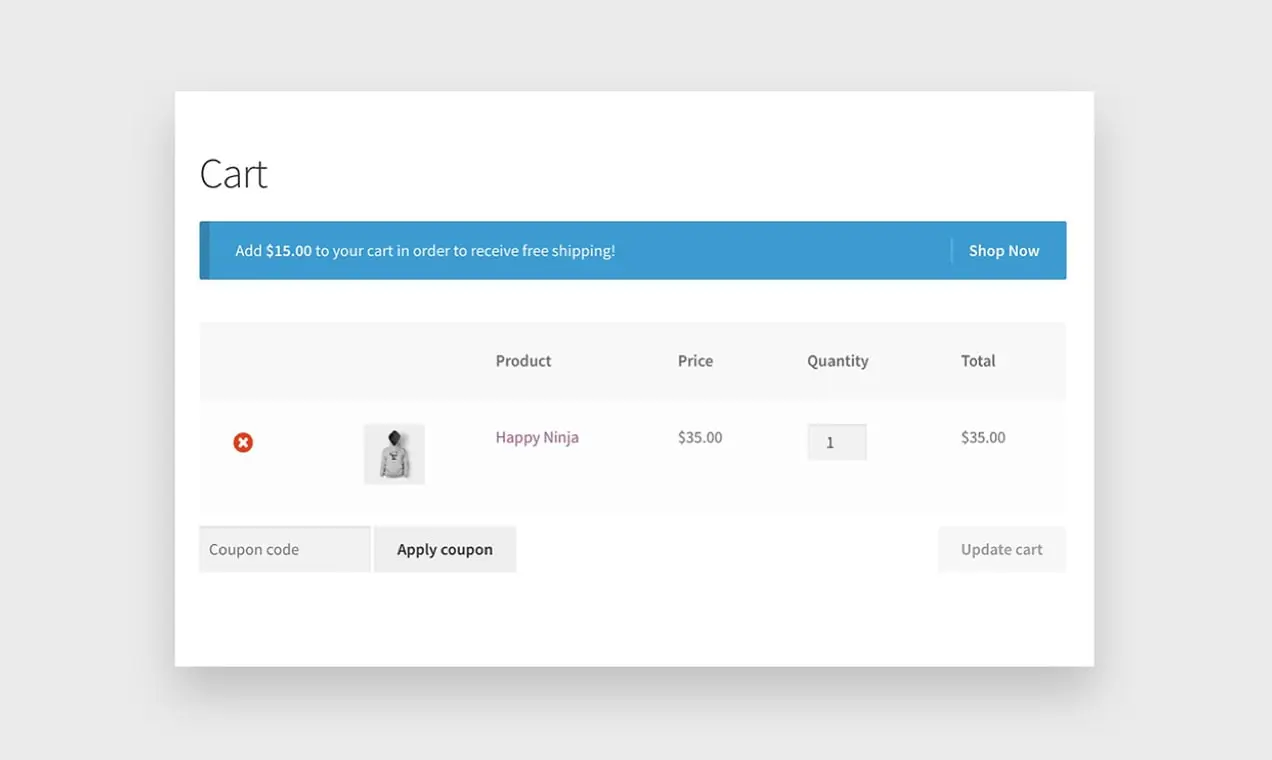Viewport: 1272px width, 760px height.
Task: Click the dark blue left edge of banner
Action: (204, 251)
